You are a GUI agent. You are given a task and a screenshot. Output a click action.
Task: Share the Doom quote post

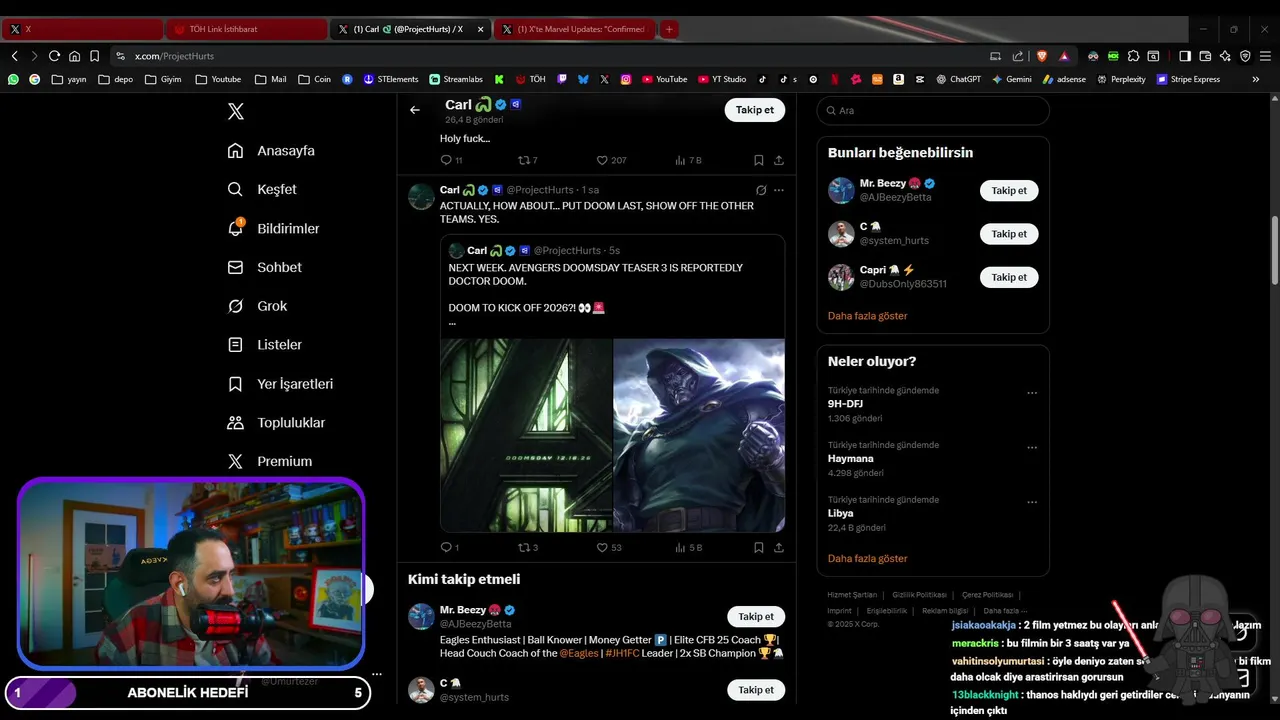point(779,548)
